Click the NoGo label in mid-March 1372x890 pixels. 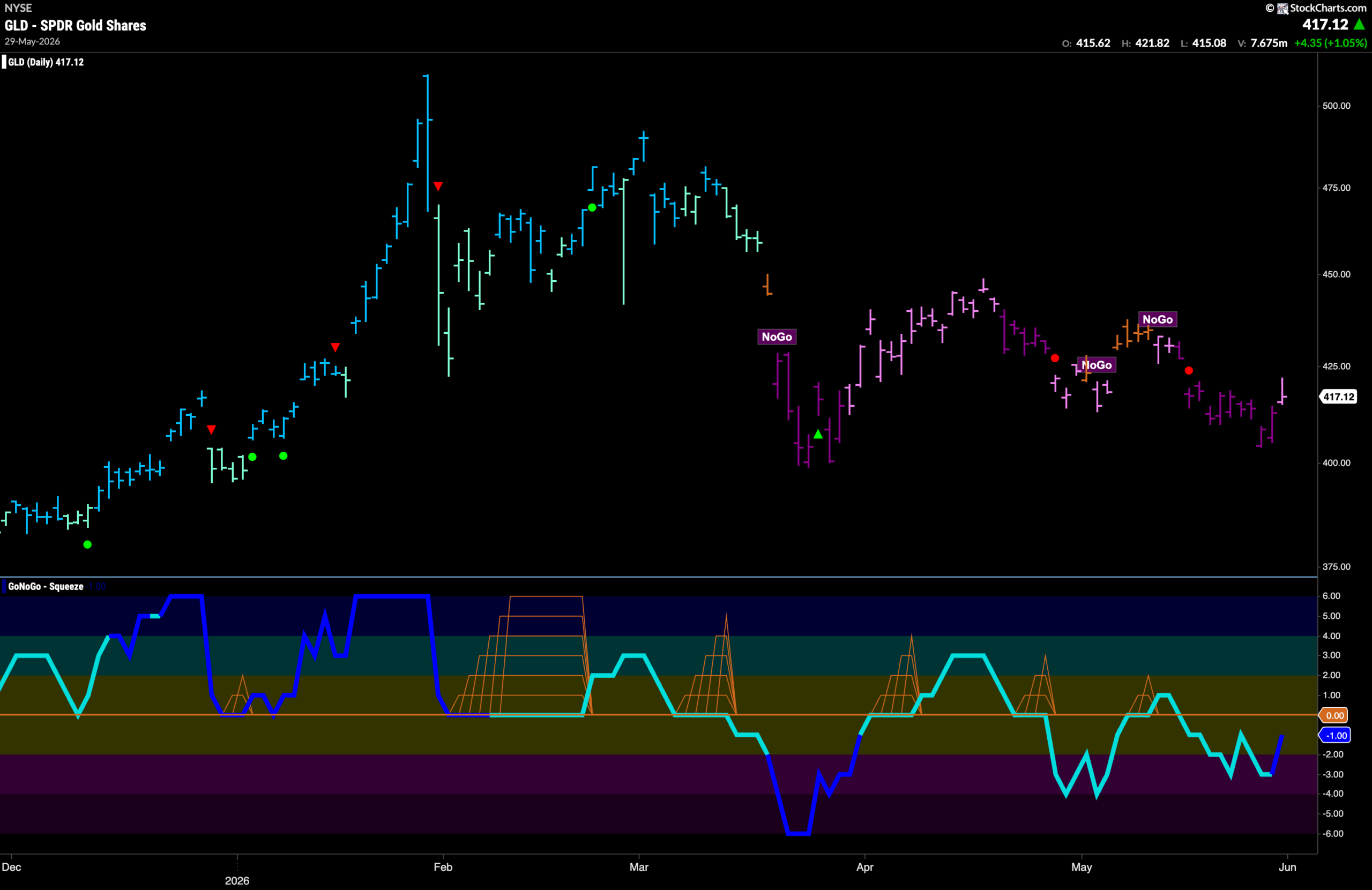click(x=777, y=336)
